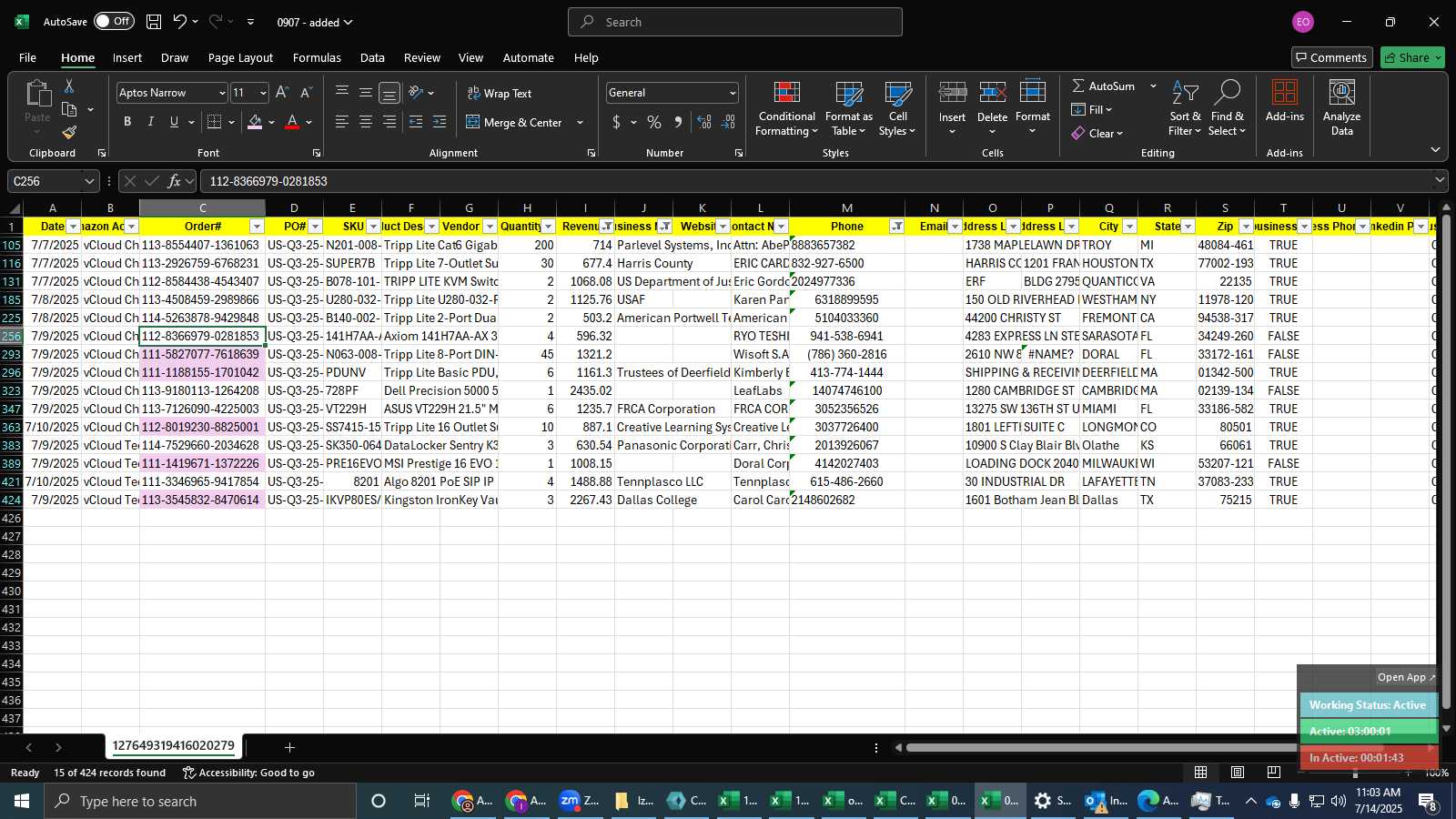The image size is (1456, 819).
Task: Switch to View tab
Action: 470,57
